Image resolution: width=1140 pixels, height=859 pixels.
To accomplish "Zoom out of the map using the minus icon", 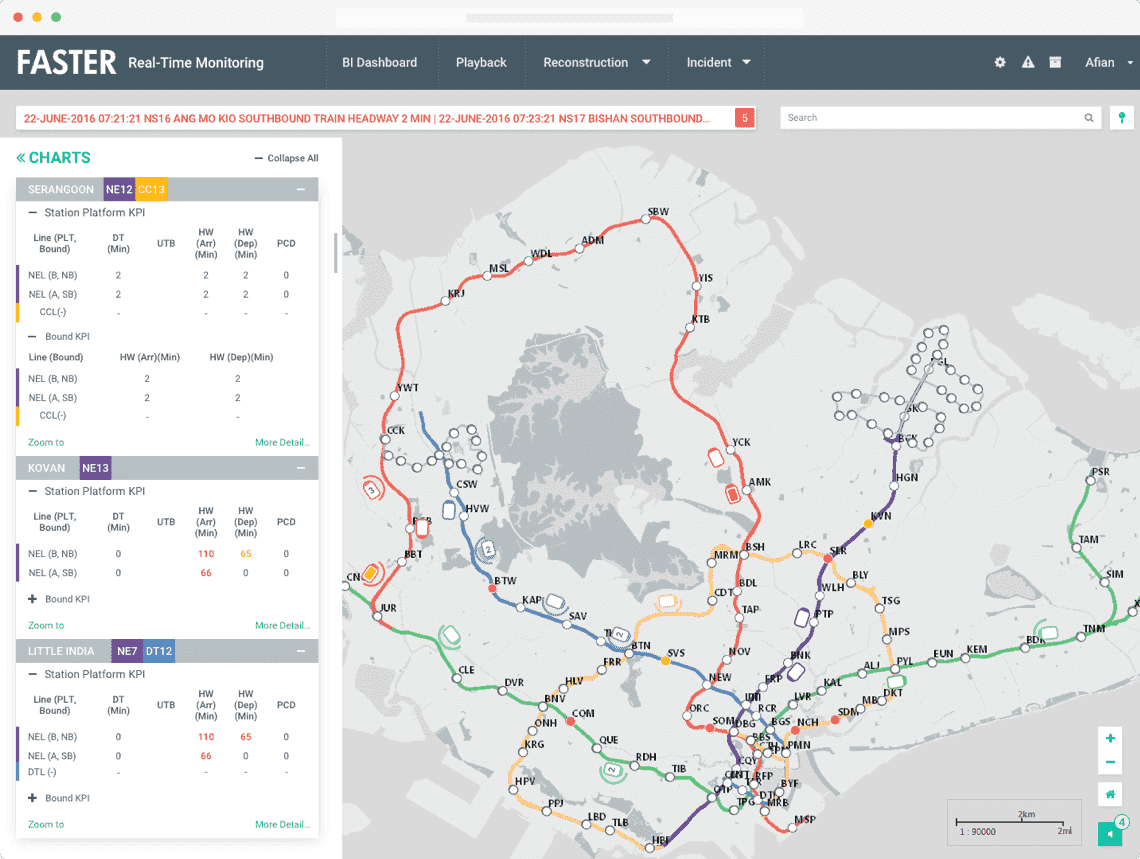I will (x=1110, y=761).
